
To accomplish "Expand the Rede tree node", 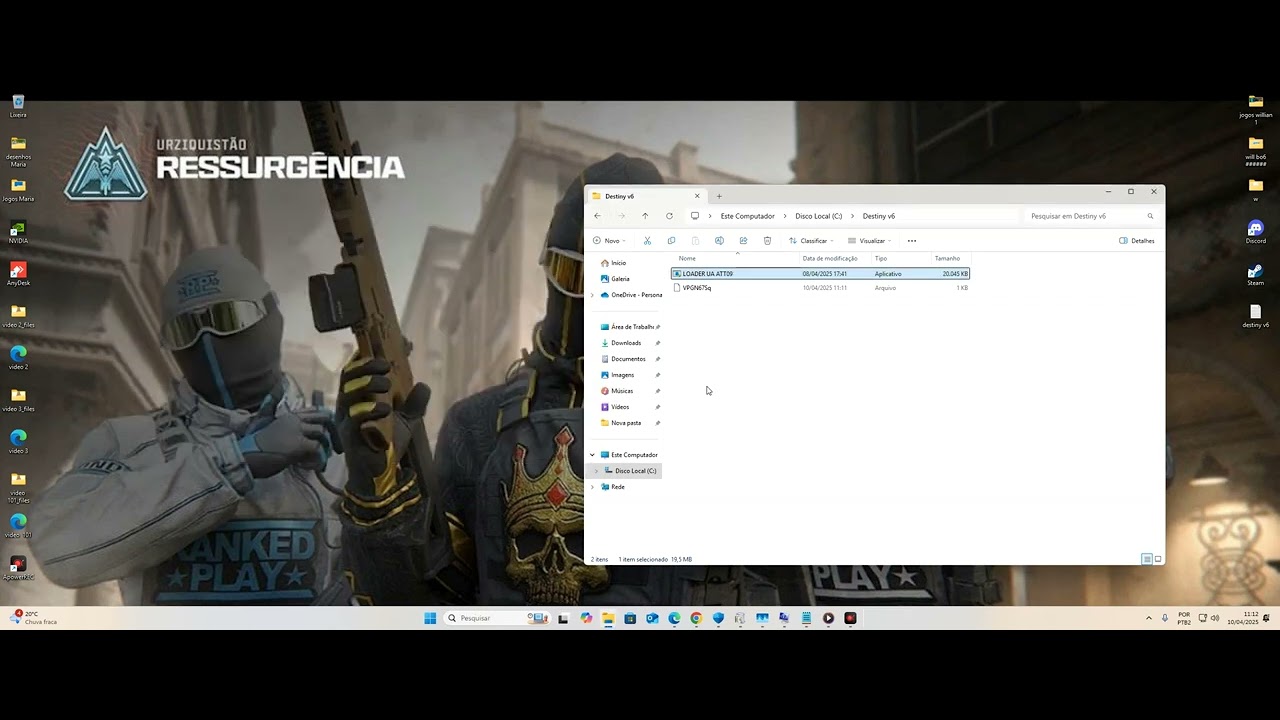I will click(592, 487).
